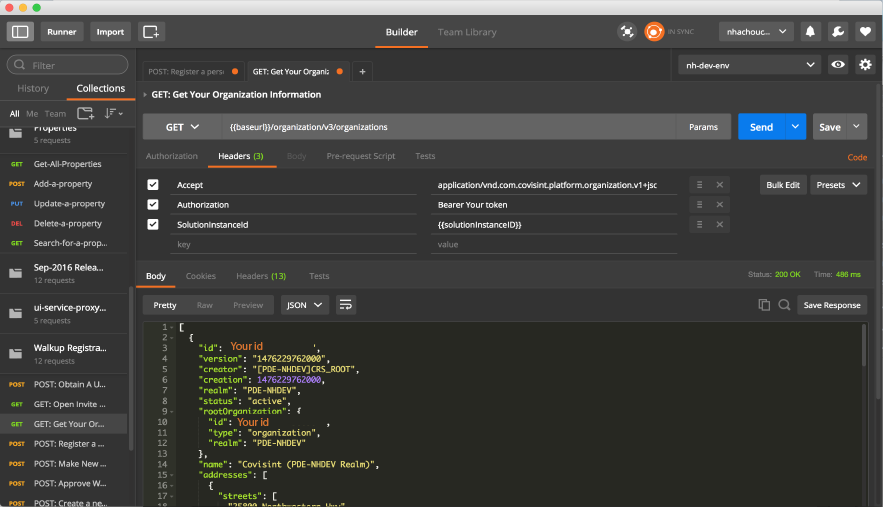Open manage environments gear icon
Image resolution: width=883 pixels, height=511 pixels.
coord(865,65)
